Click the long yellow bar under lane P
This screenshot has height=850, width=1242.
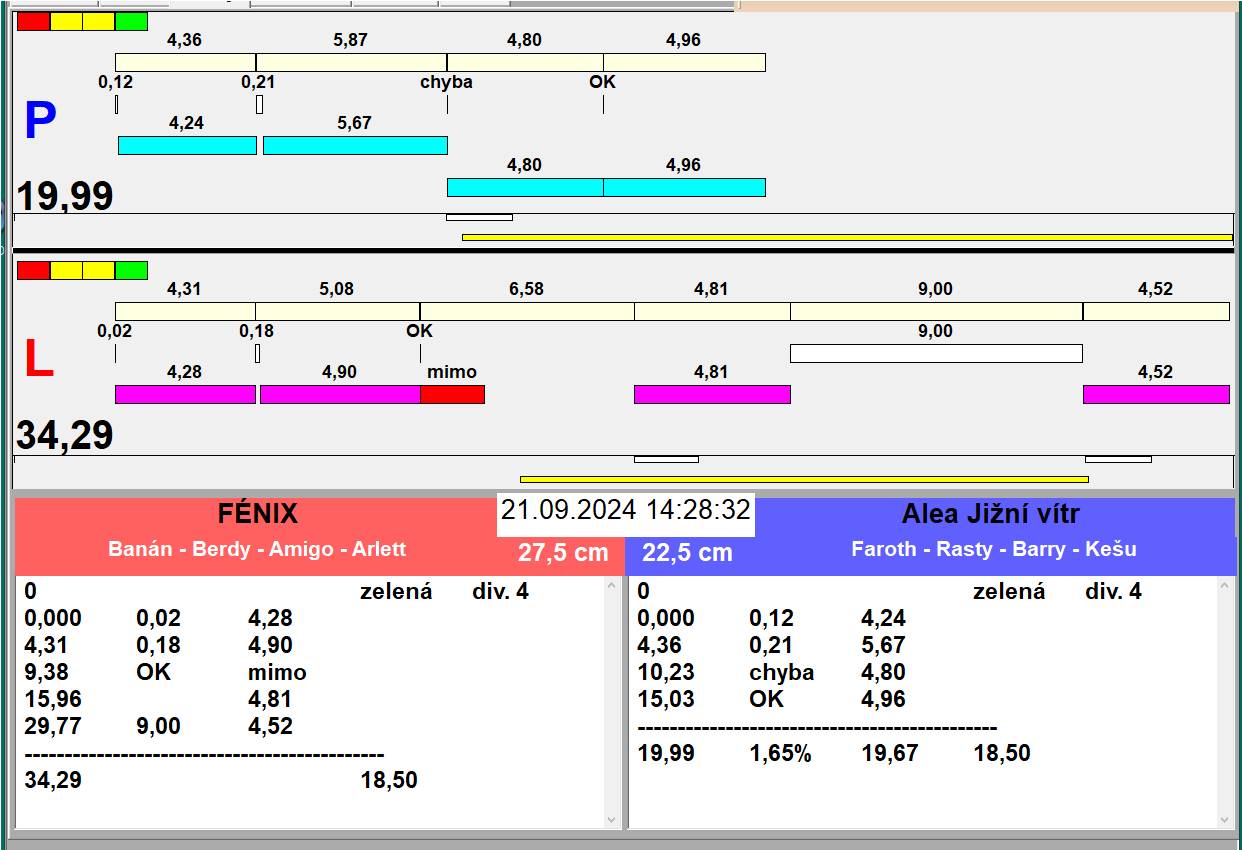(846, 237)
